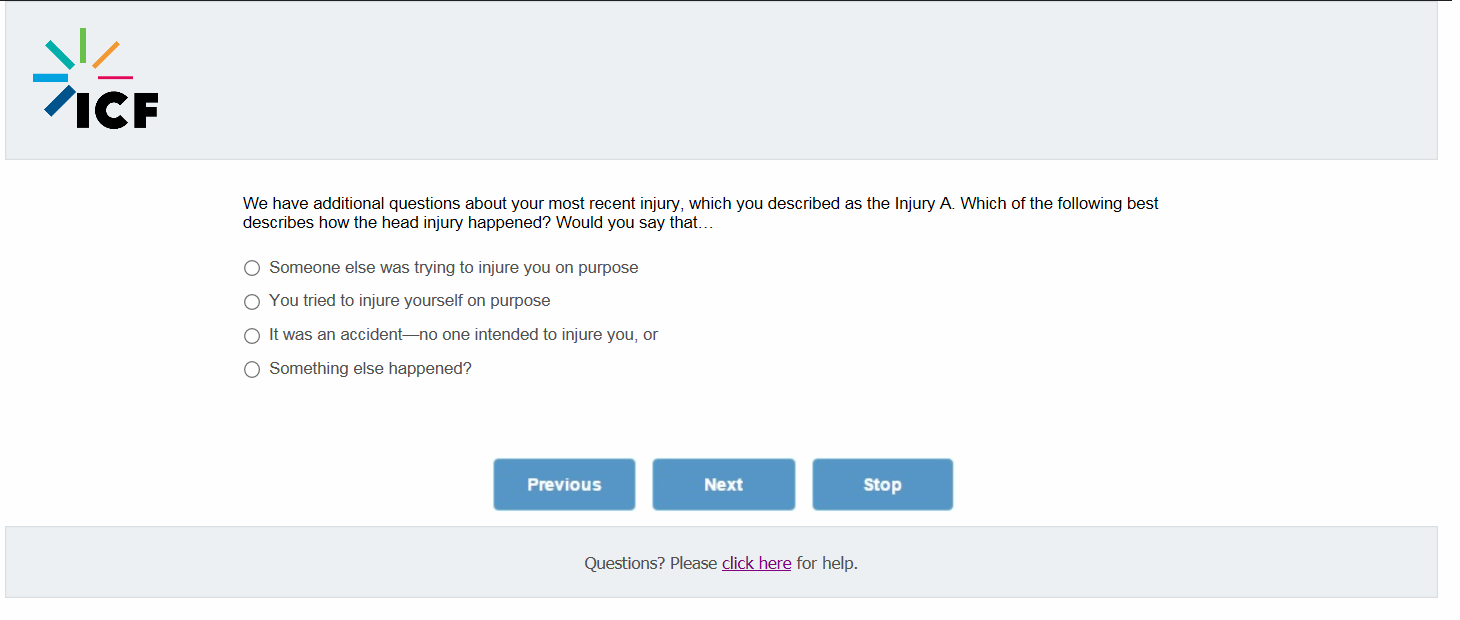Screen dimensions: 1460x620
Task: Click the 'describes how the head injury happened' line
Action: [x=478, y=223]
